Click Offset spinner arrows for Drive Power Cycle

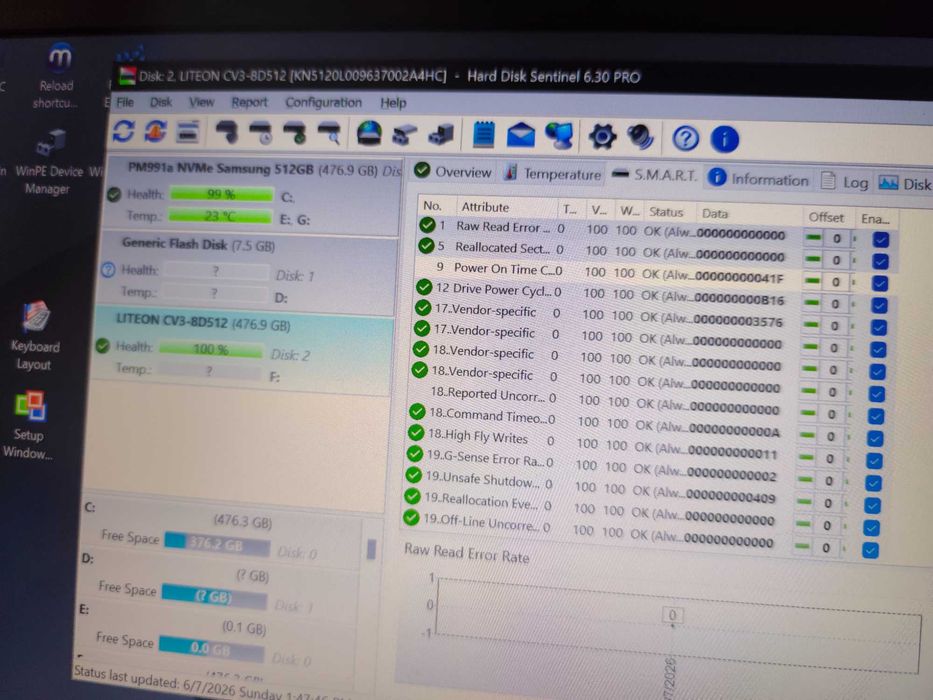tap(853, 304)
